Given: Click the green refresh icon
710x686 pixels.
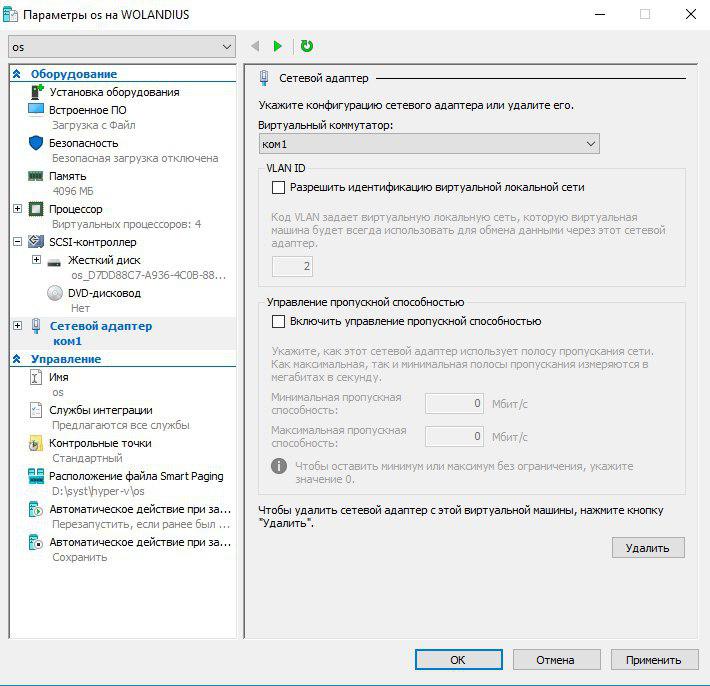Looking at the screenshot, I should point(307,46).
